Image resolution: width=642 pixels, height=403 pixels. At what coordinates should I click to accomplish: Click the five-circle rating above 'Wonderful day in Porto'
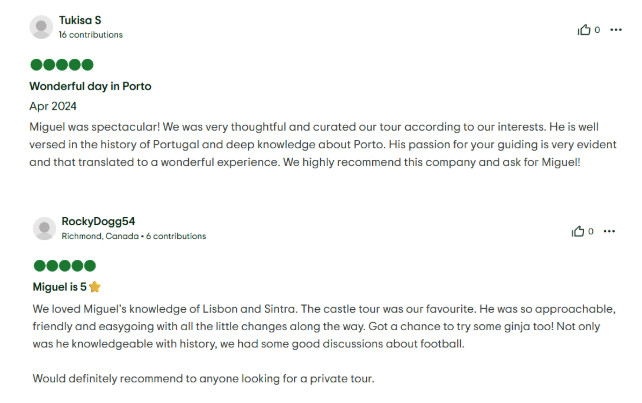point(64,65)
